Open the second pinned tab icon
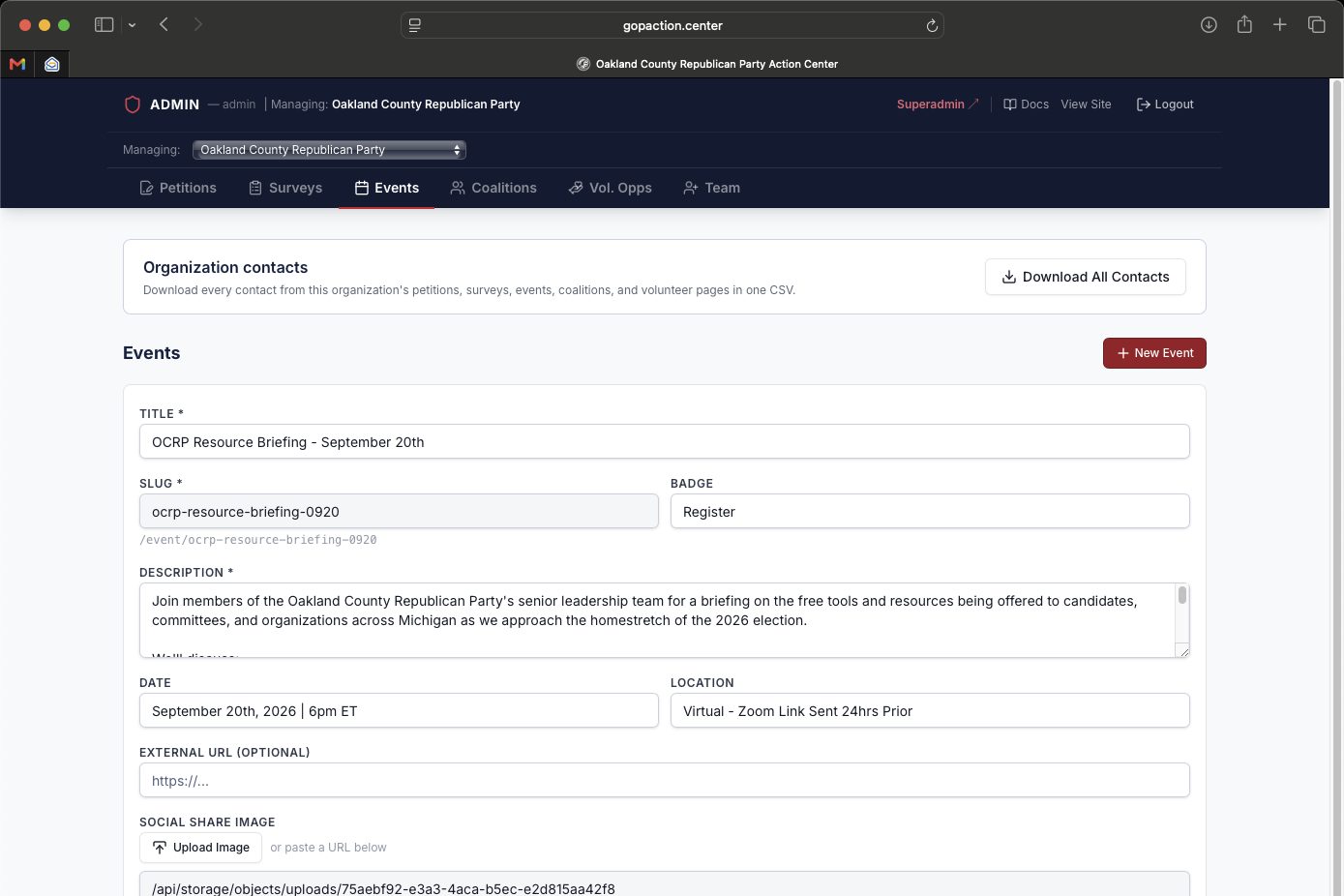This screenshot has width=1344, height=896. [x=52, y=64]
